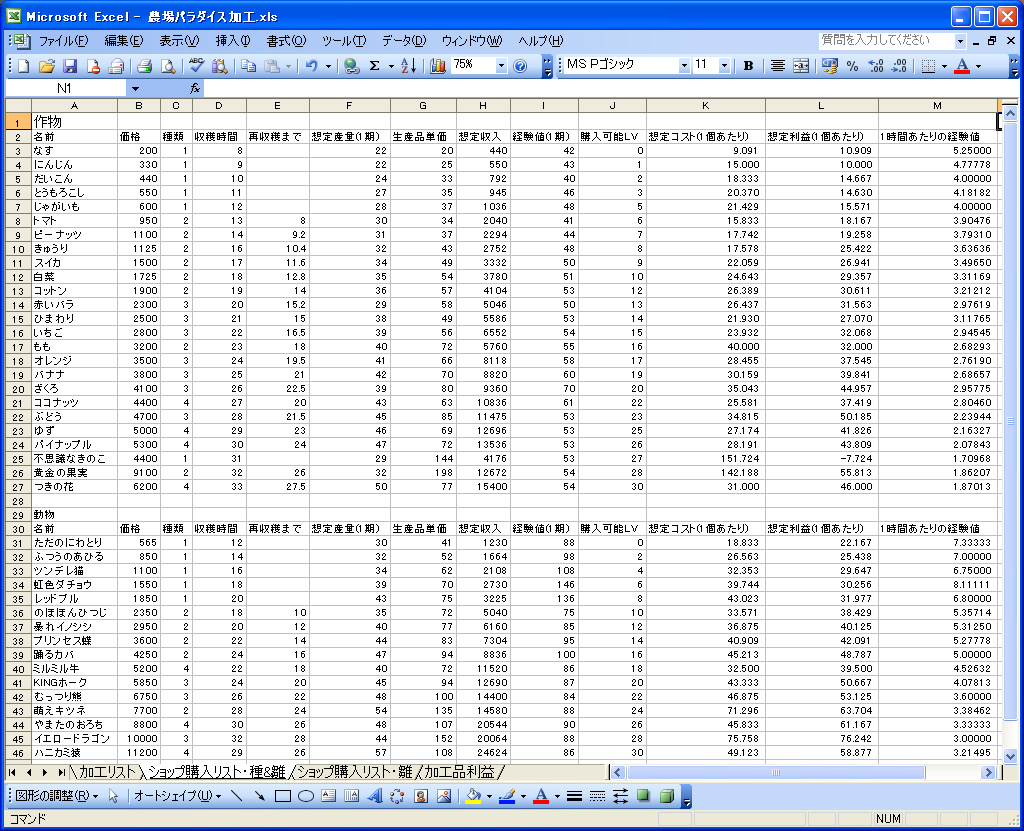The height and width of the screenshot is (831, 1024).
Task: Expand the Name Box dropdown arrow
Action: (x=135, y=88)
